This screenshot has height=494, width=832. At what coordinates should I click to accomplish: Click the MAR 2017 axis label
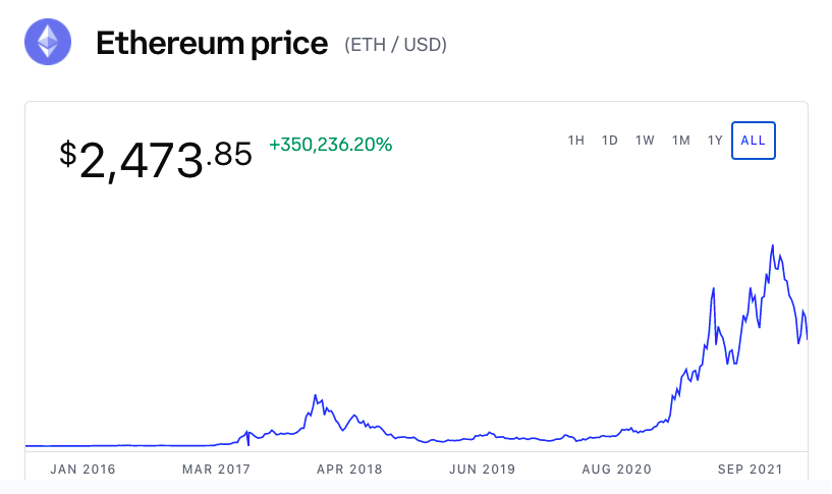(216, 469)
